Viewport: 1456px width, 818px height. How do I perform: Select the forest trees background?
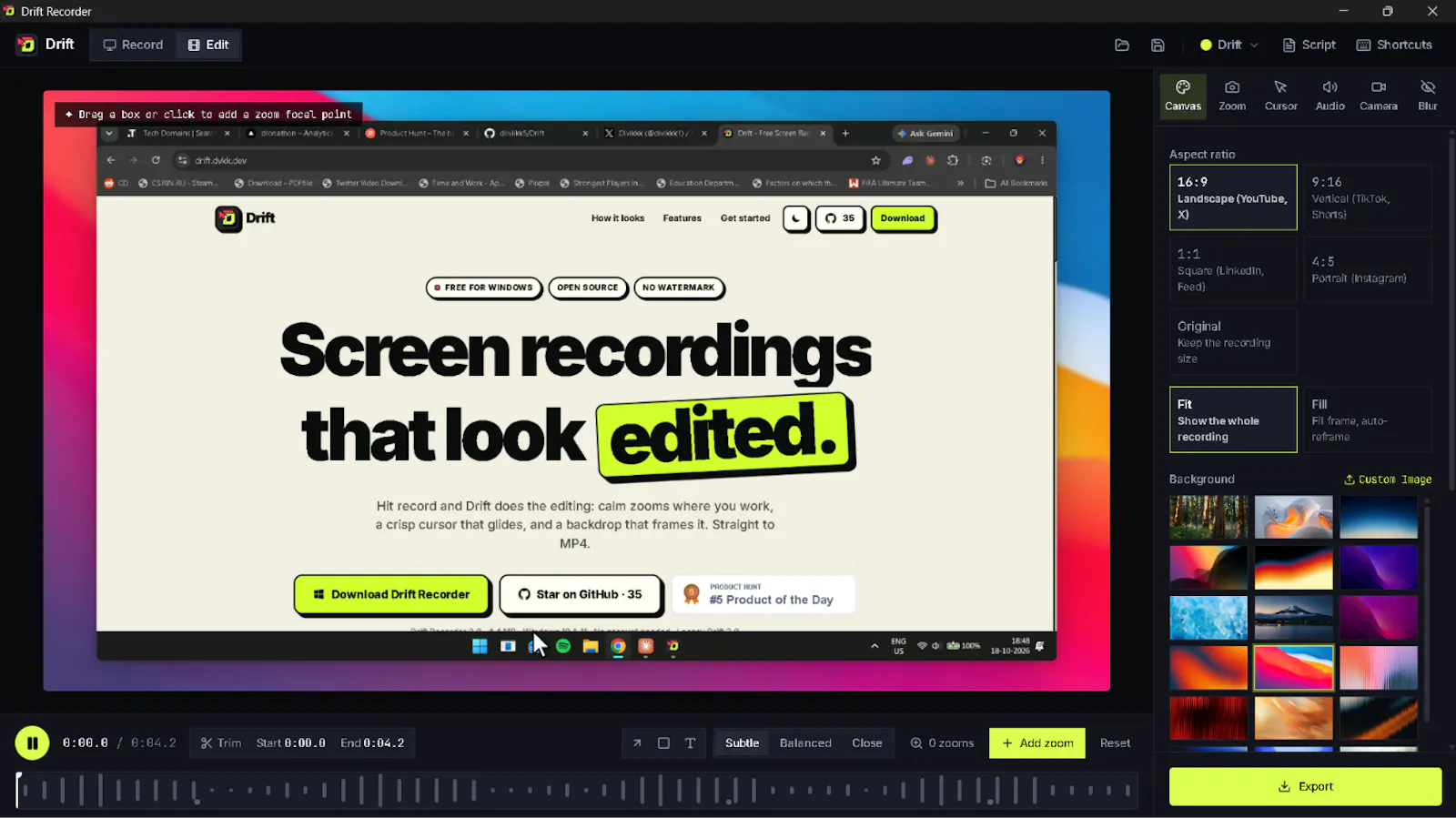(x=1208, y=517)
